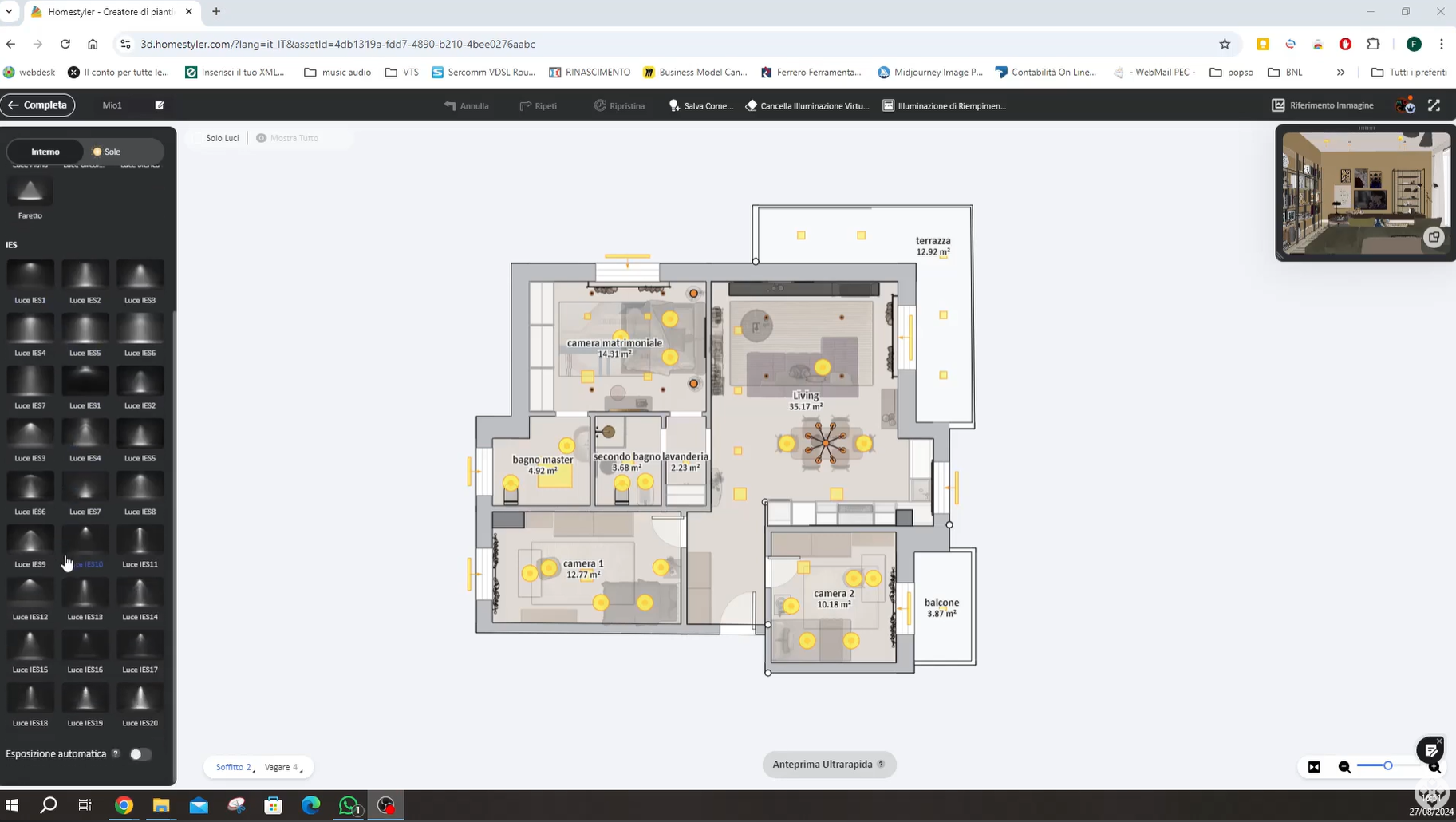This screenshot has width=1456, height=822.
Task: Click the zoom level slider handle
Action: tap(1388, 766)
